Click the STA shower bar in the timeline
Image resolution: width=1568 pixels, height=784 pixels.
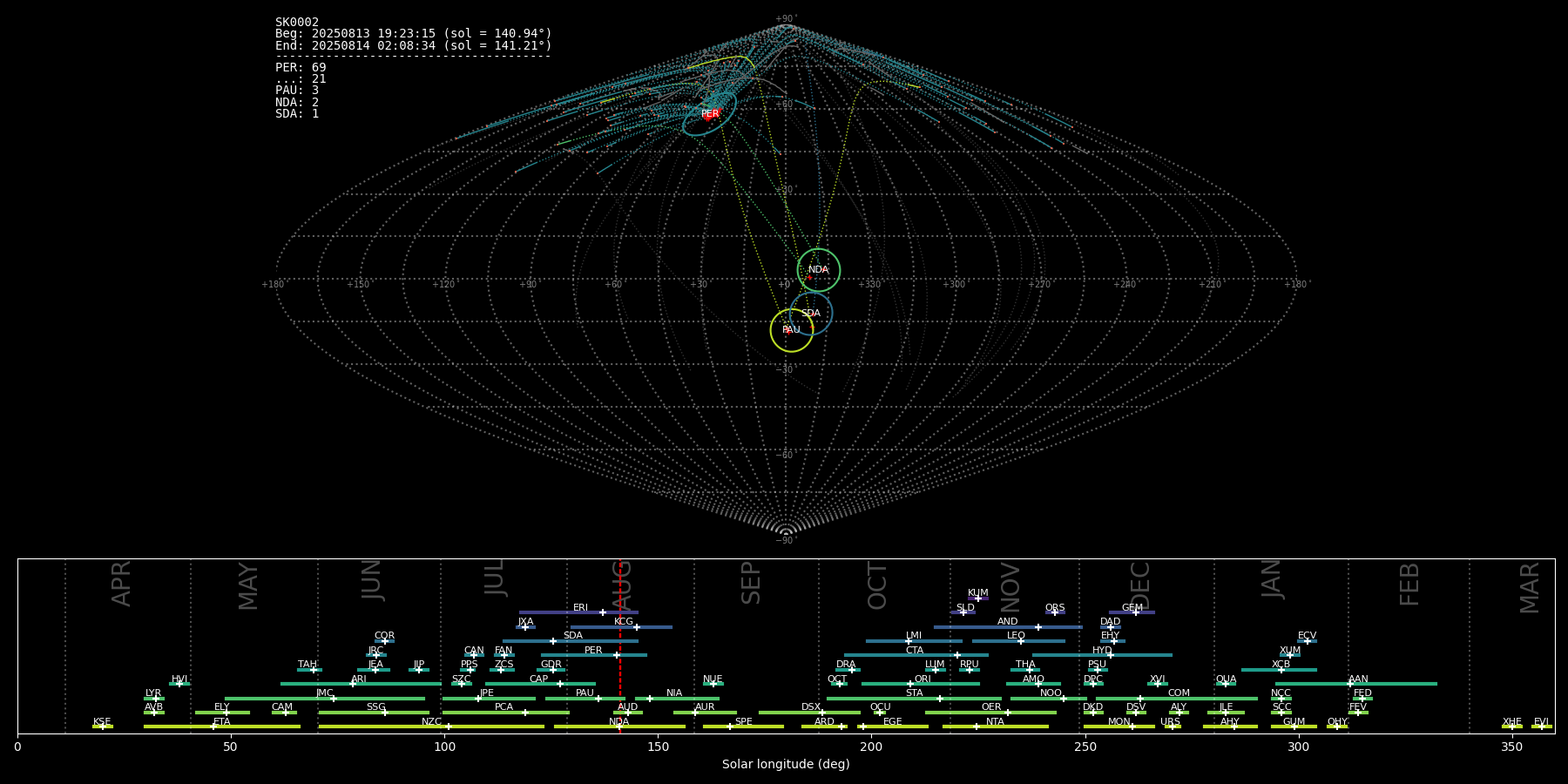(x=914, y=698)
